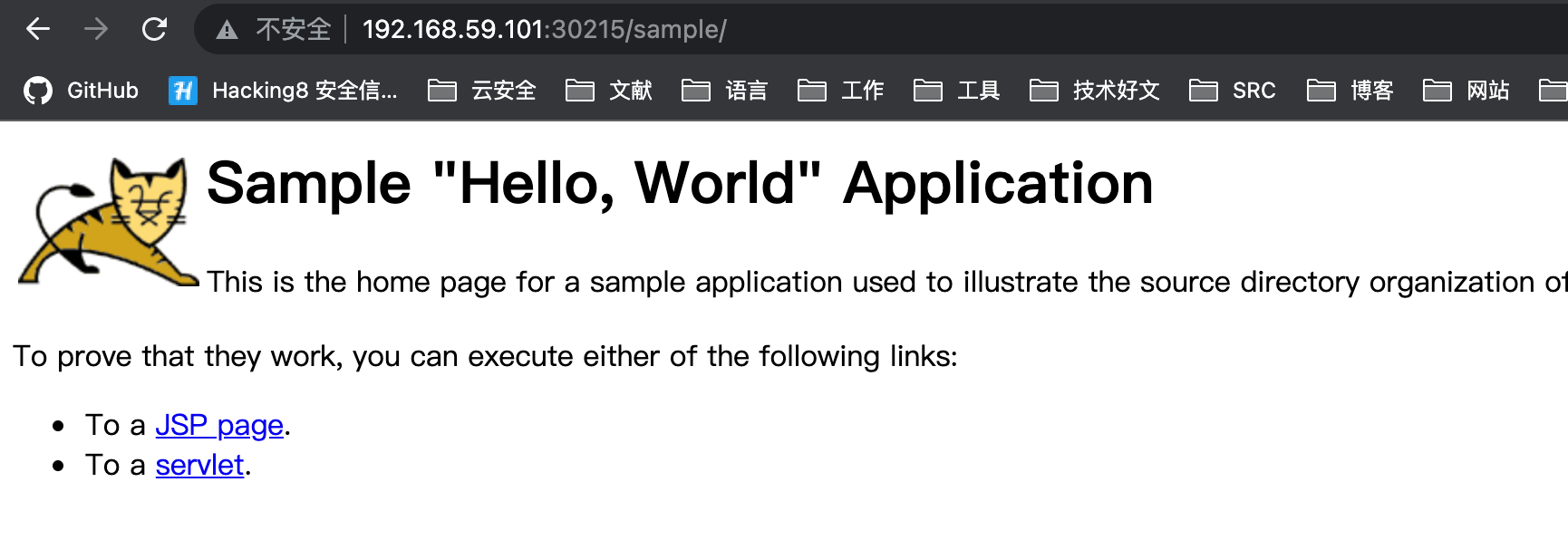Open the GitHub bookmark
The width and height of the screenshot is (1568, 540).
pos(82,91)
